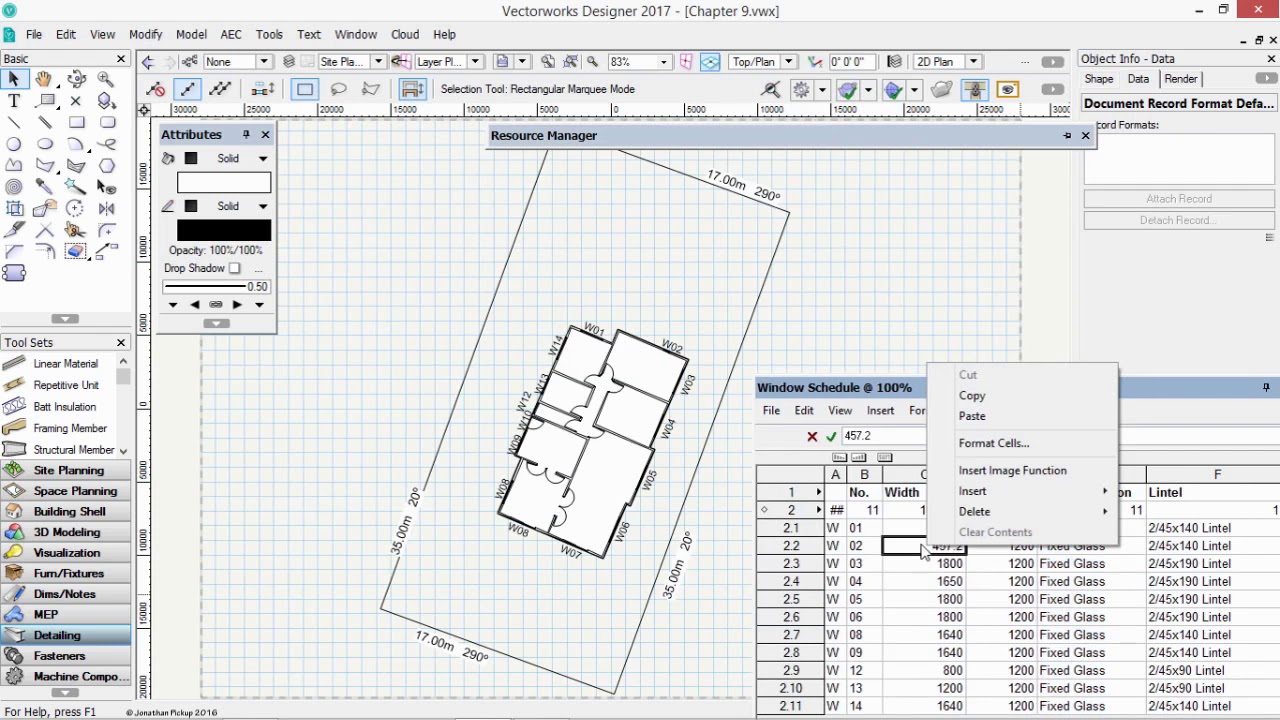
Task: Open the Dims/Notes tool set
Action: pos(66,594)
